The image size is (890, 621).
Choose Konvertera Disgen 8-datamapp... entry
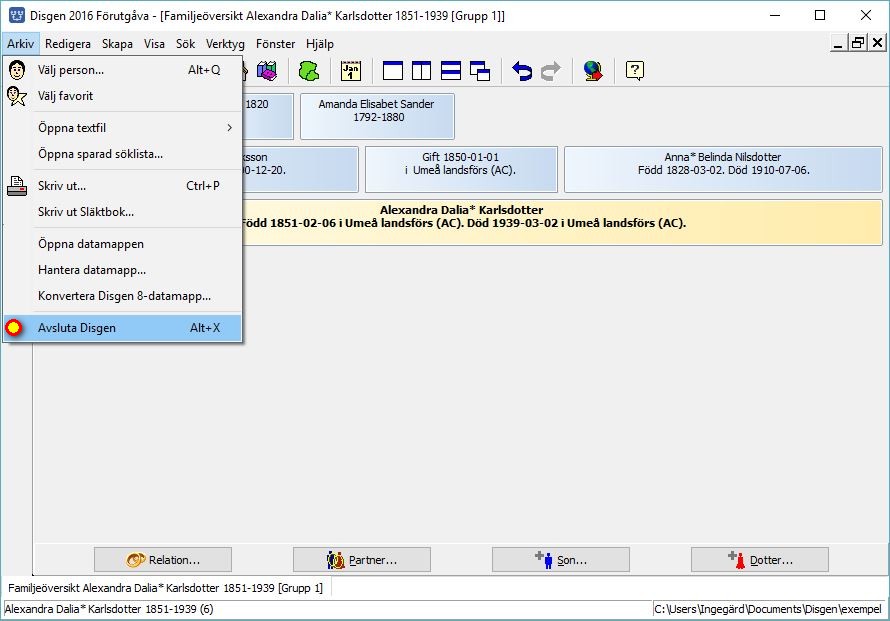[123, 296]
